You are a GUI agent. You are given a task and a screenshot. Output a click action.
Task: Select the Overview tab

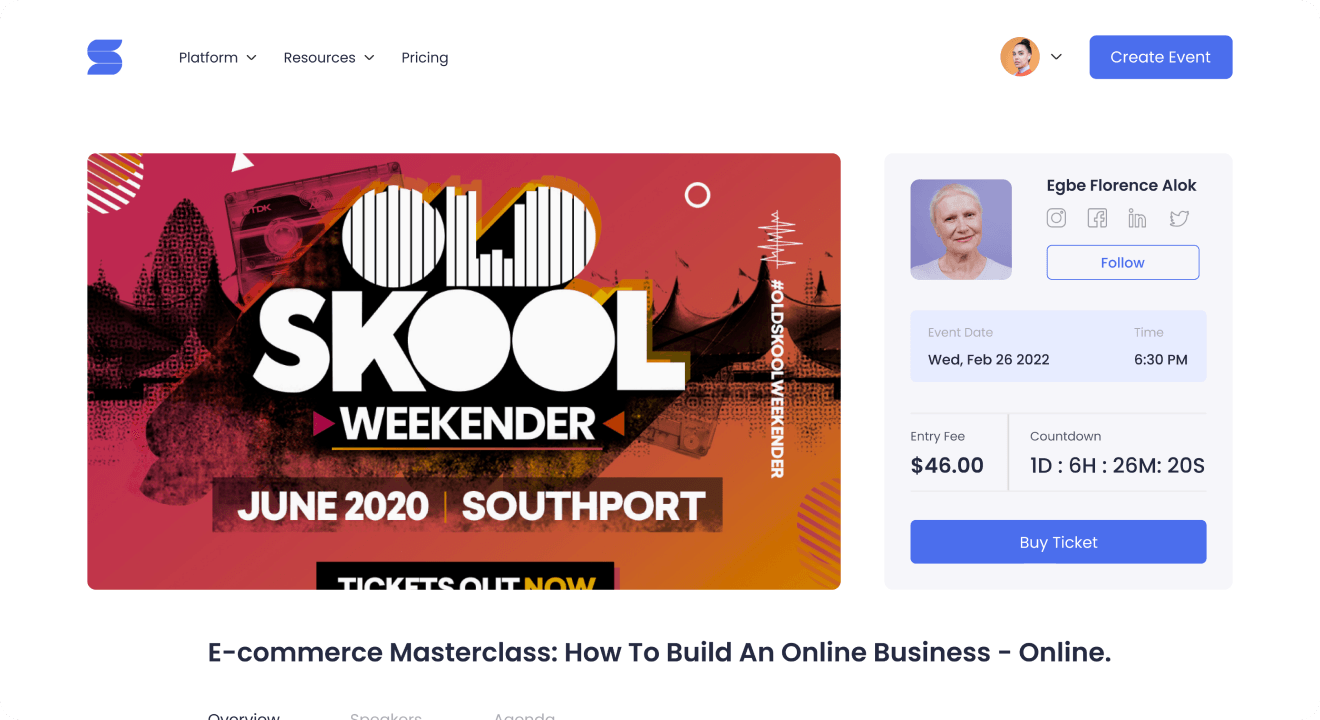point(244,715)
